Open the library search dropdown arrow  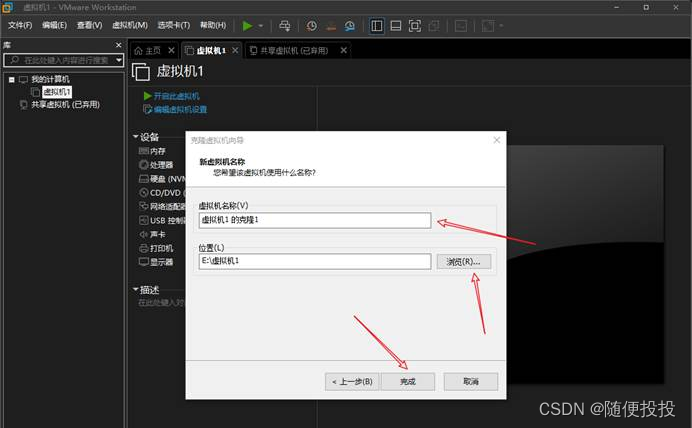(x=119, y=60)
